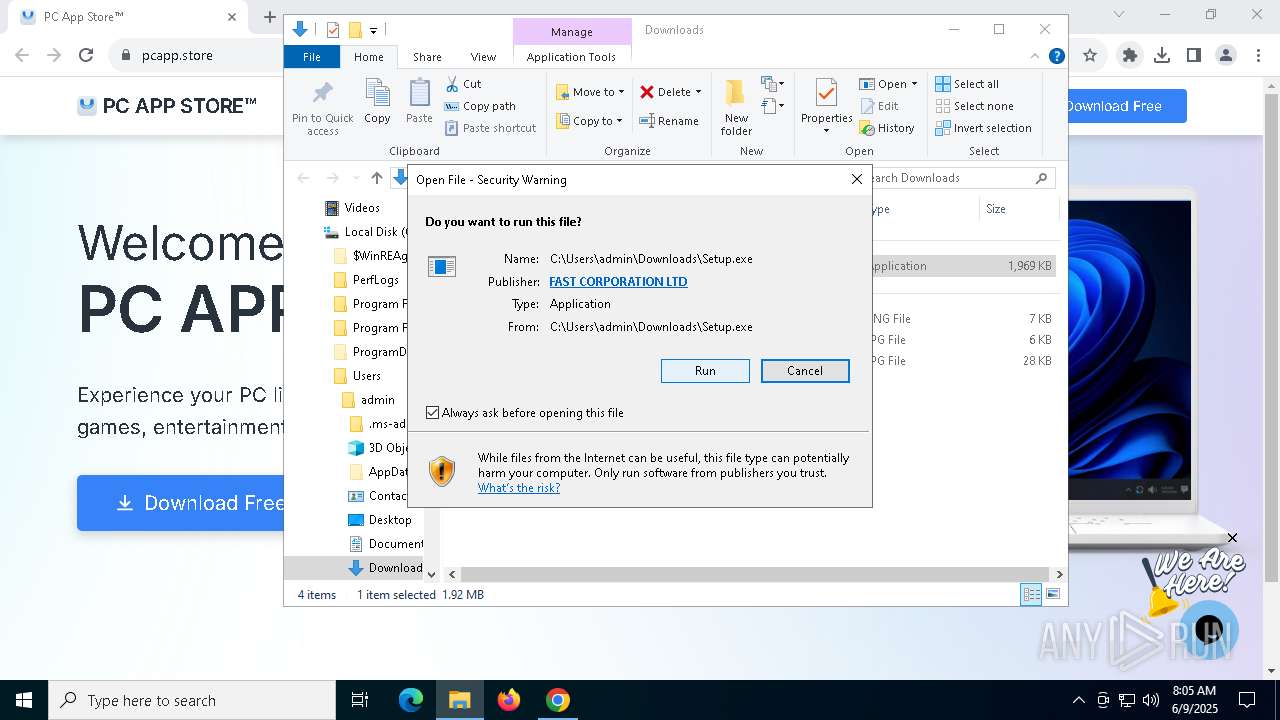This screenshot has width=1280, height=720.
Task: Click the large Download Free button on the page
Action: click(180, 503)
